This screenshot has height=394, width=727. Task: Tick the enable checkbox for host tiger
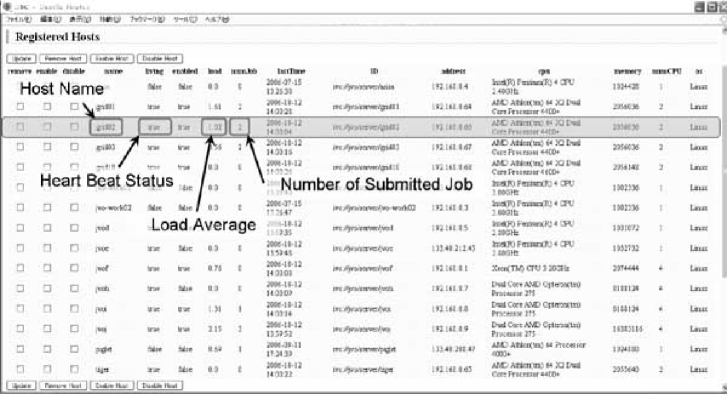pyautogui.click(x=47, y=369)
